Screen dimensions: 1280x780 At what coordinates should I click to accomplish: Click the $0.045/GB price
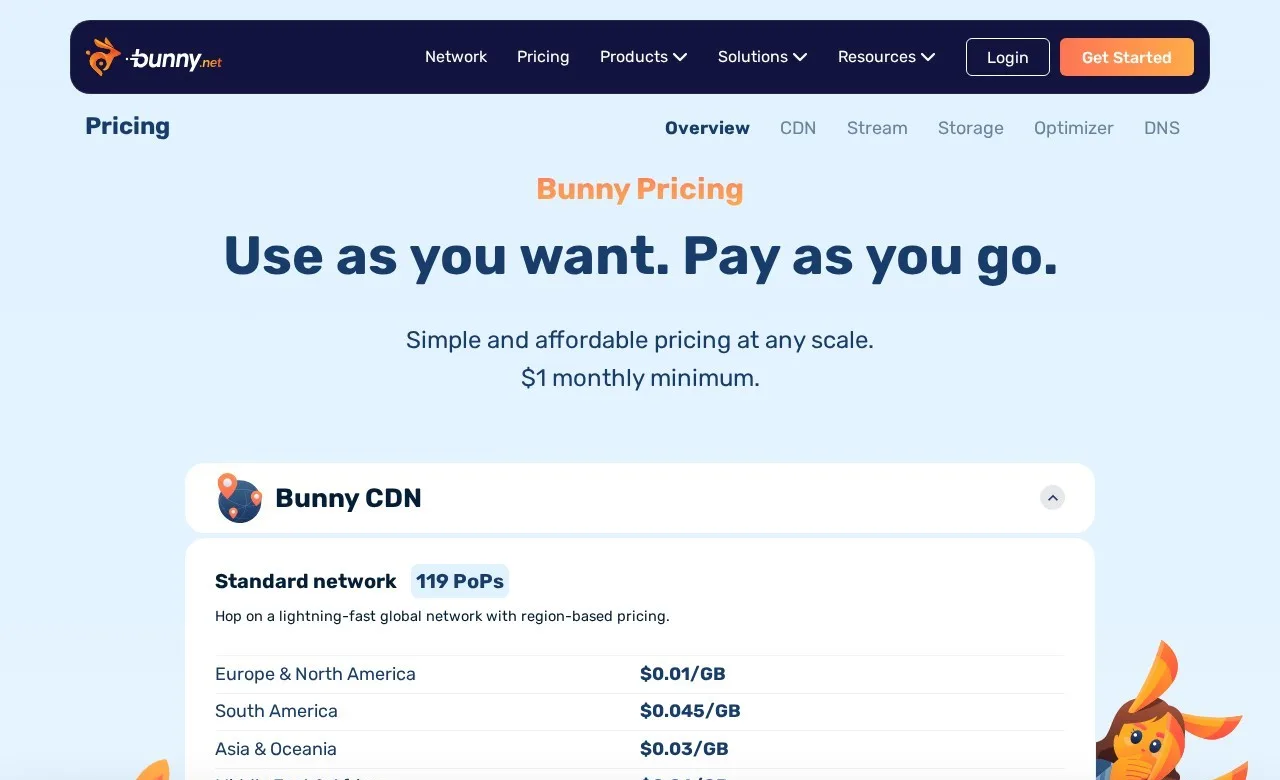click(x=690, y=711)
